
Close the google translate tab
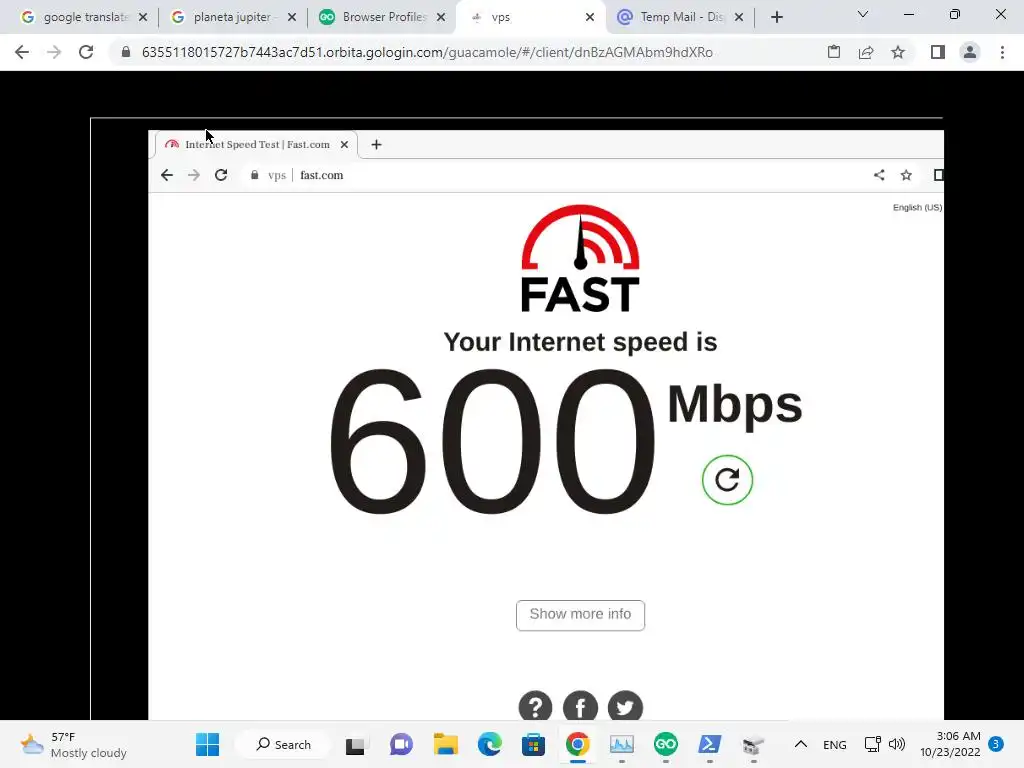coord(143,18)
